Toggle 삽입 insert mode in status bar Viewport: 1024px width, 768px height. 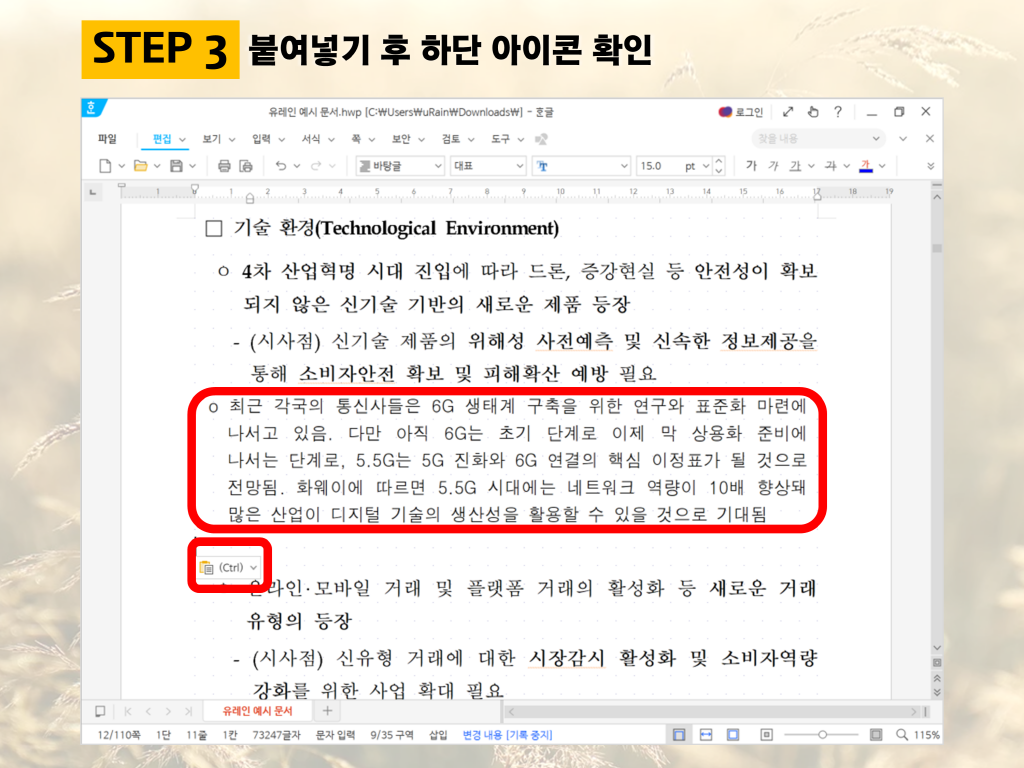(438, 735)
